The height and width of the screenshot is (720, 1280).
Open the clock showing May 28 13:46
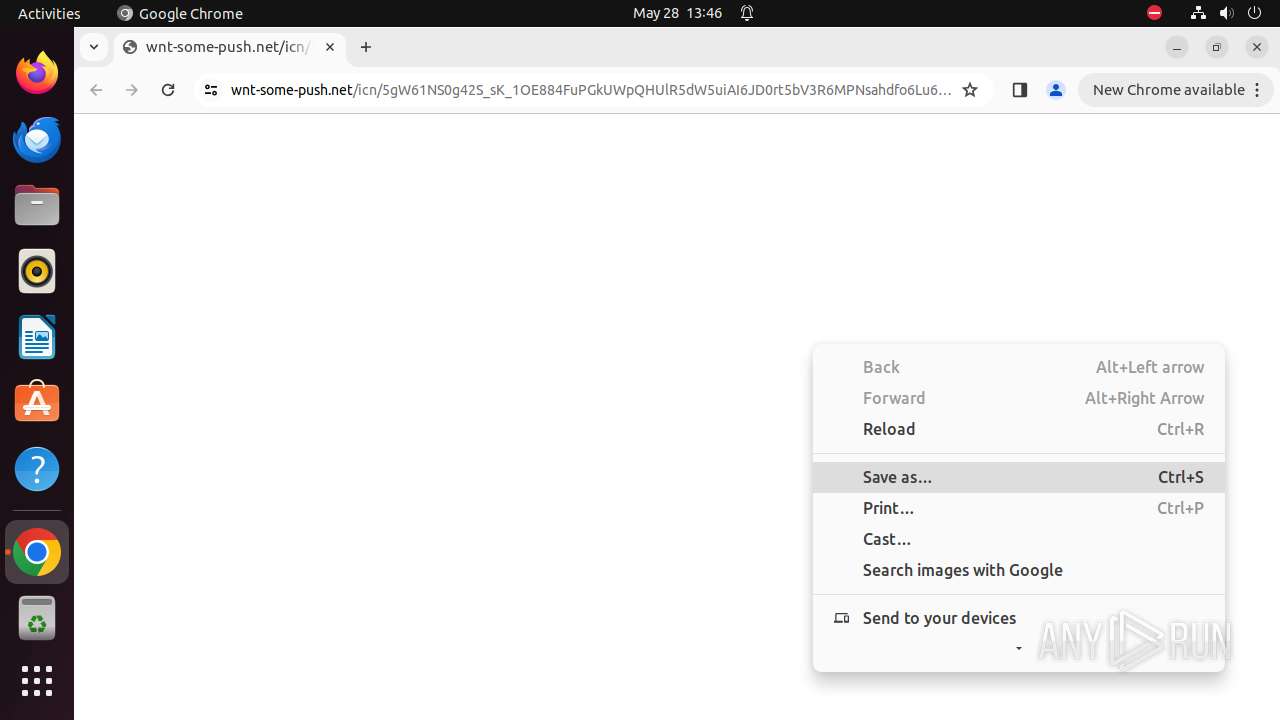click(677, 13)
